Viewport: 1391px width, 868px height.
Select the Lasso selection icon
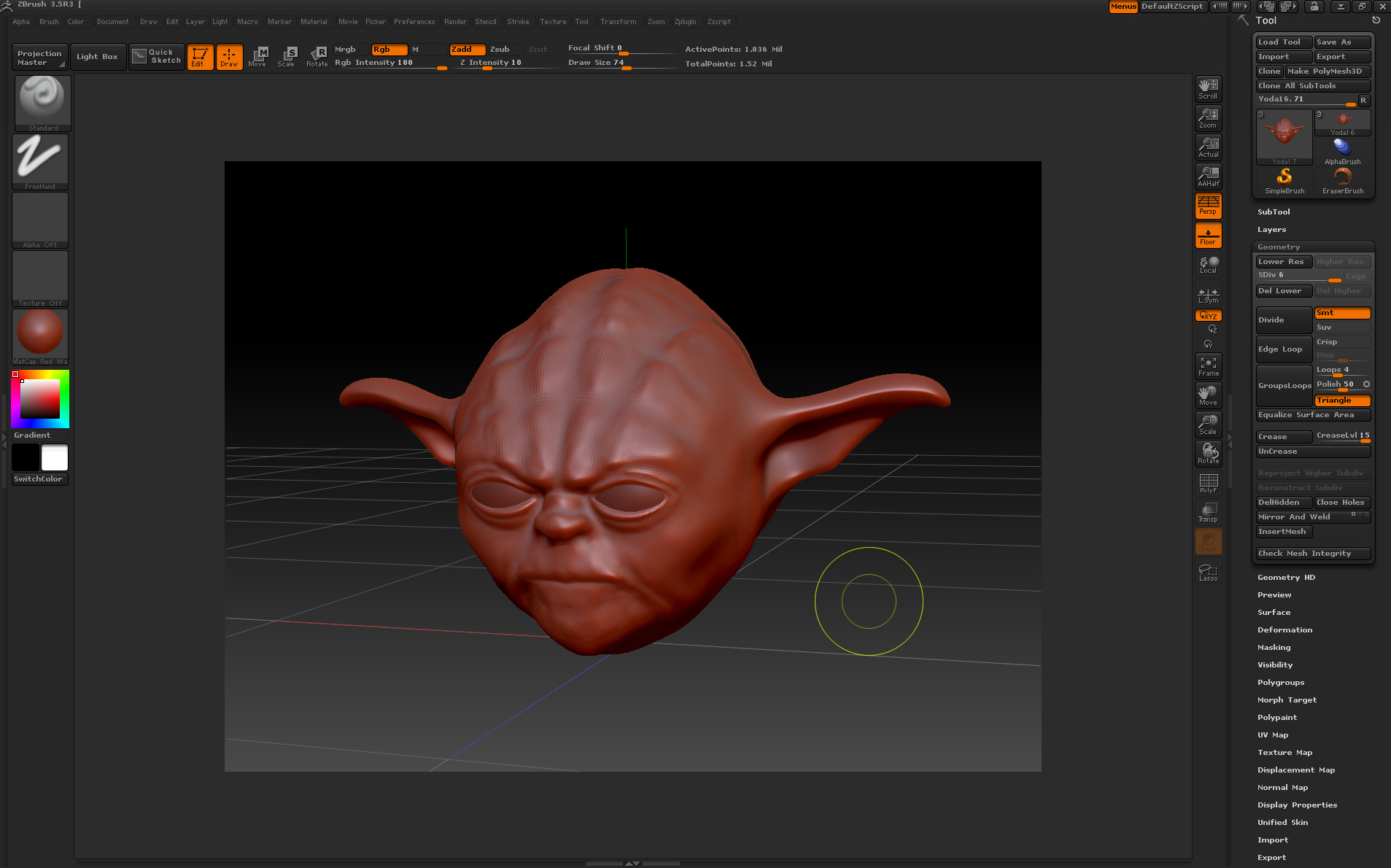click(1208, 571)
